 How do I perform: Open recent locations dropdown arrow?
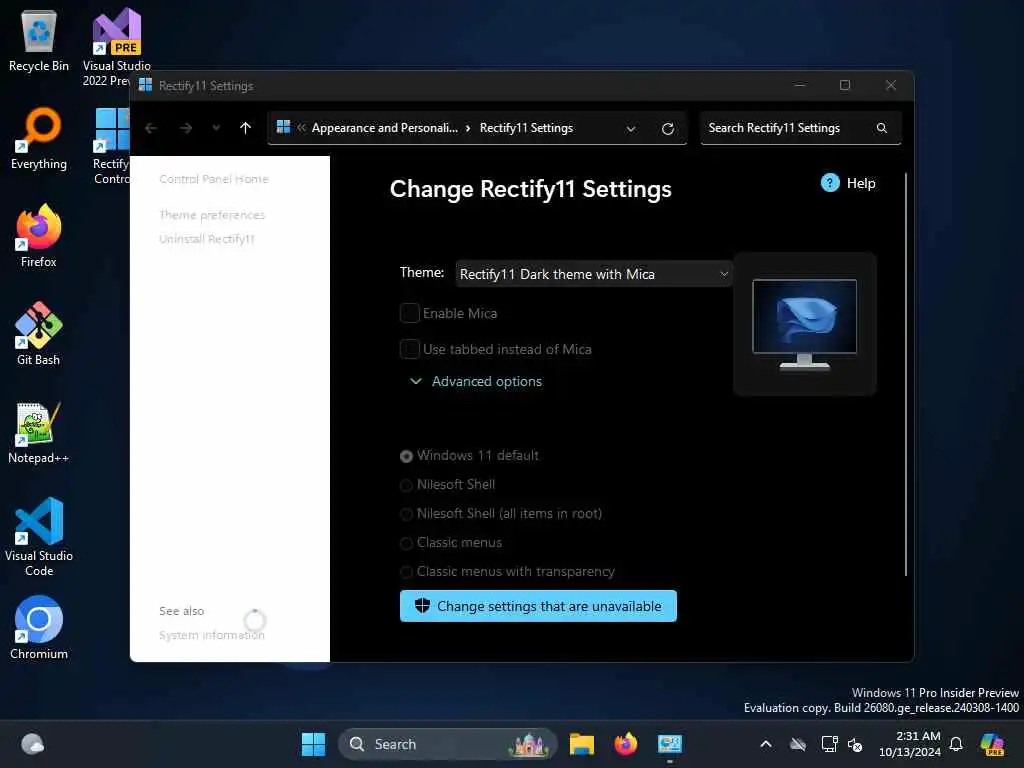click(216, 128)
